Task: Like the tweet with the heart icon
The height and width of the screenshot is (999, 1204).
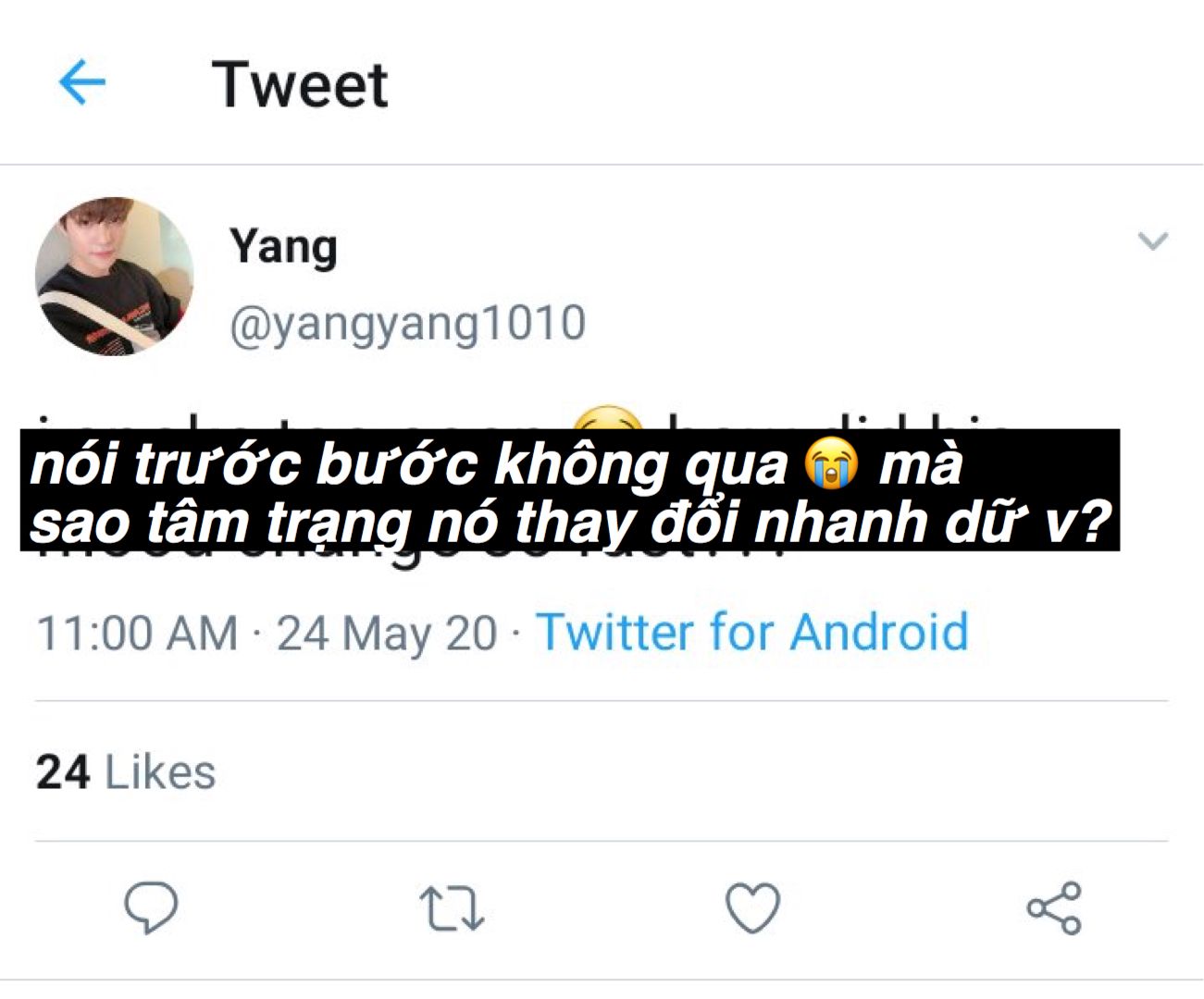Action: coord(752,907)
